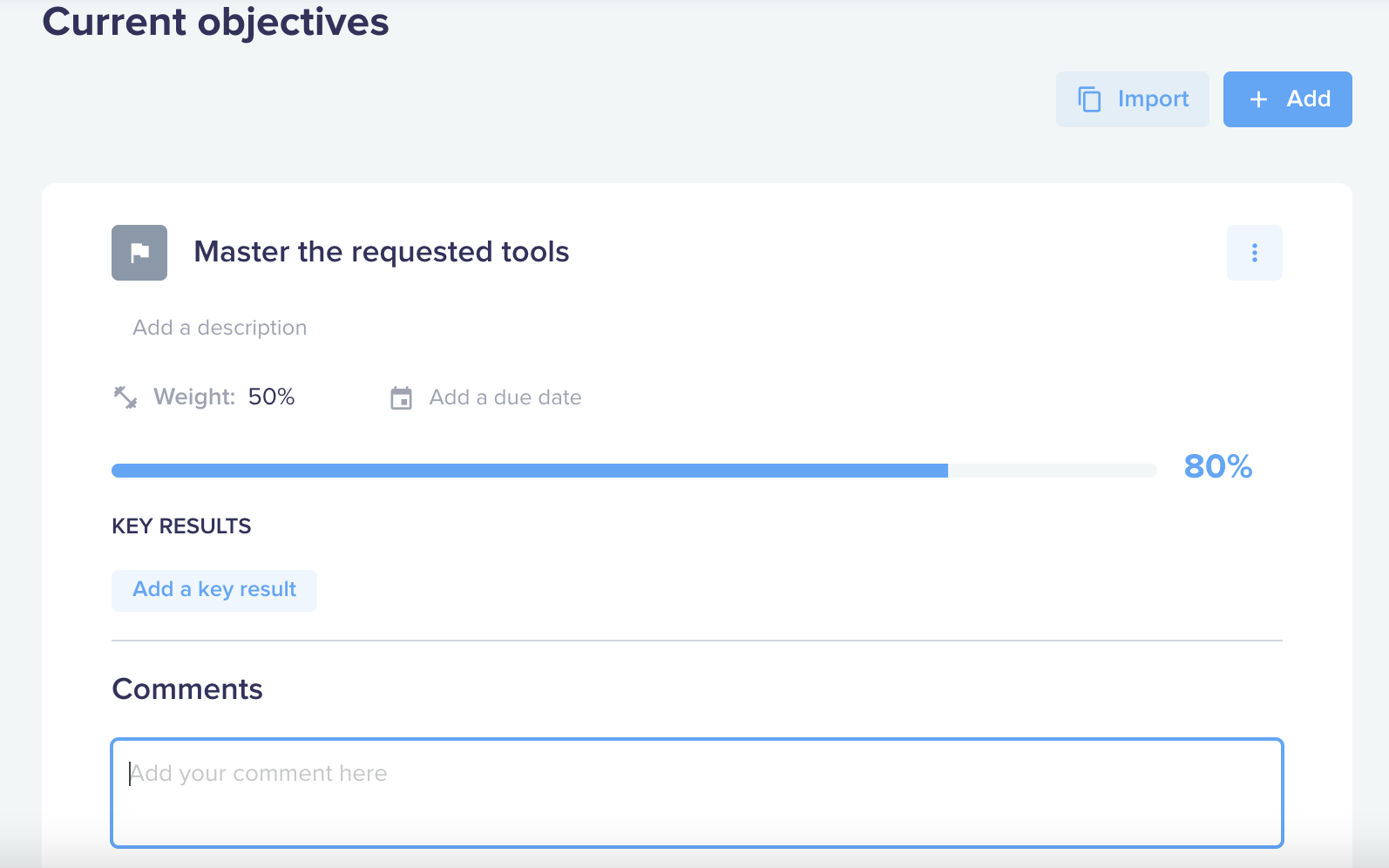This screenshot has height=868, width=1389.
Task: Select the objective title Master the requested tools
Action: (381, 252)
